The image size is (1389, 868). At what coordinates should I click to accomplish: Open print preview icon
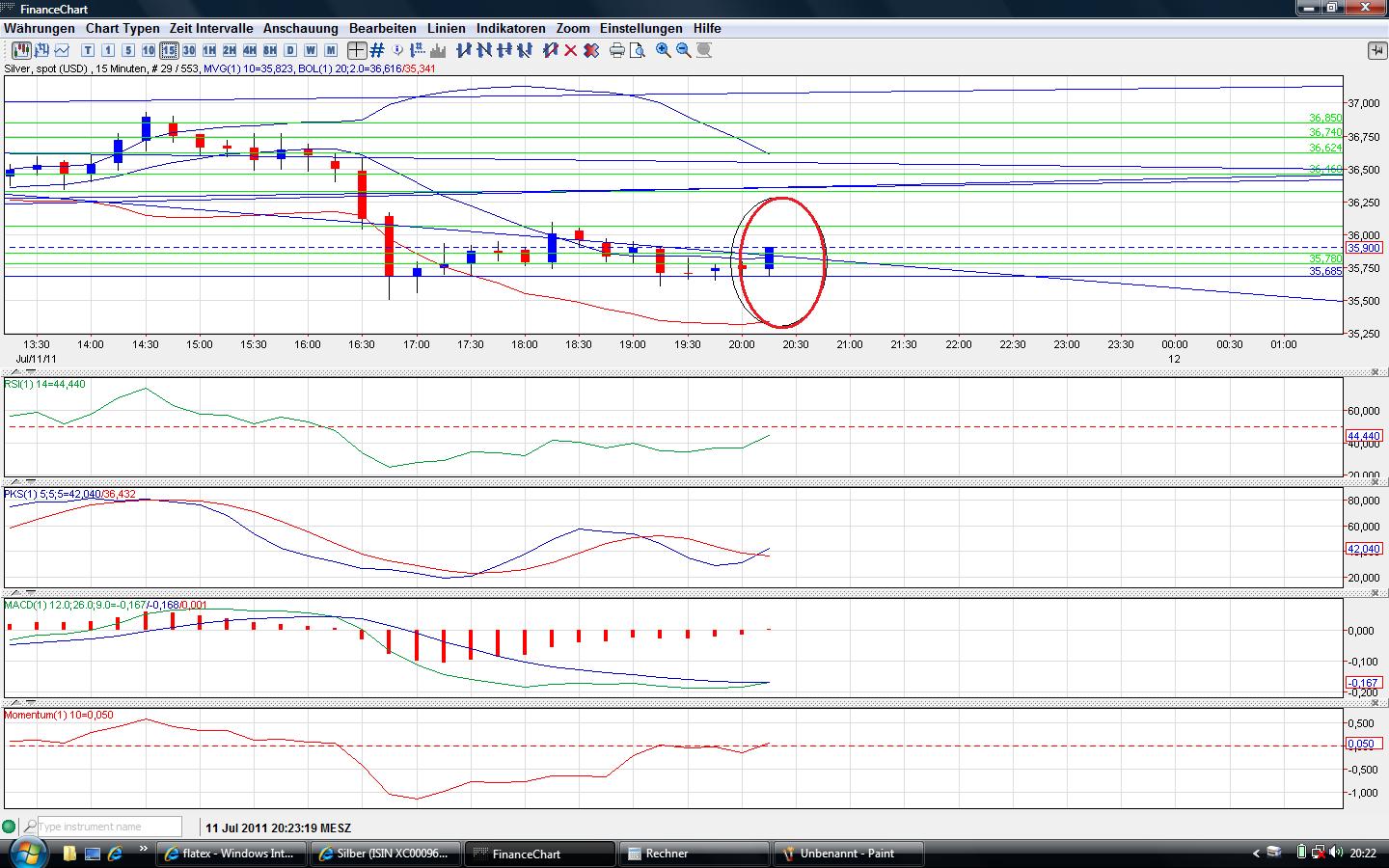point(638,50)
